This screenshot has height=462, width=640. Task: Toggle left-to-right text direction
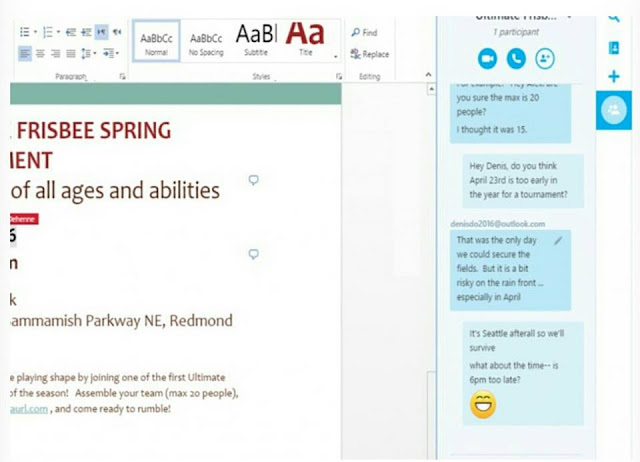coord(102,32)
